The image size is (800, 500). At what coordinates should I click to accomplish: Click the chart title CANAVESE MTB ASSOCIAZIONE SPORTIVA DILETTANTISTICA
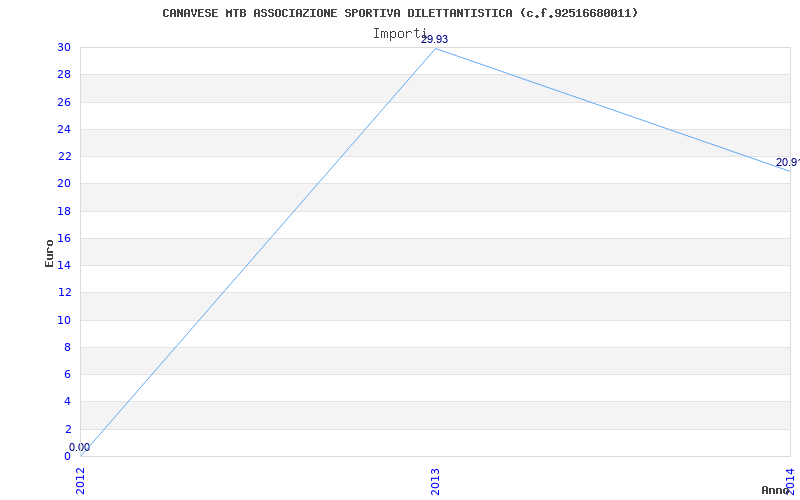400,13
